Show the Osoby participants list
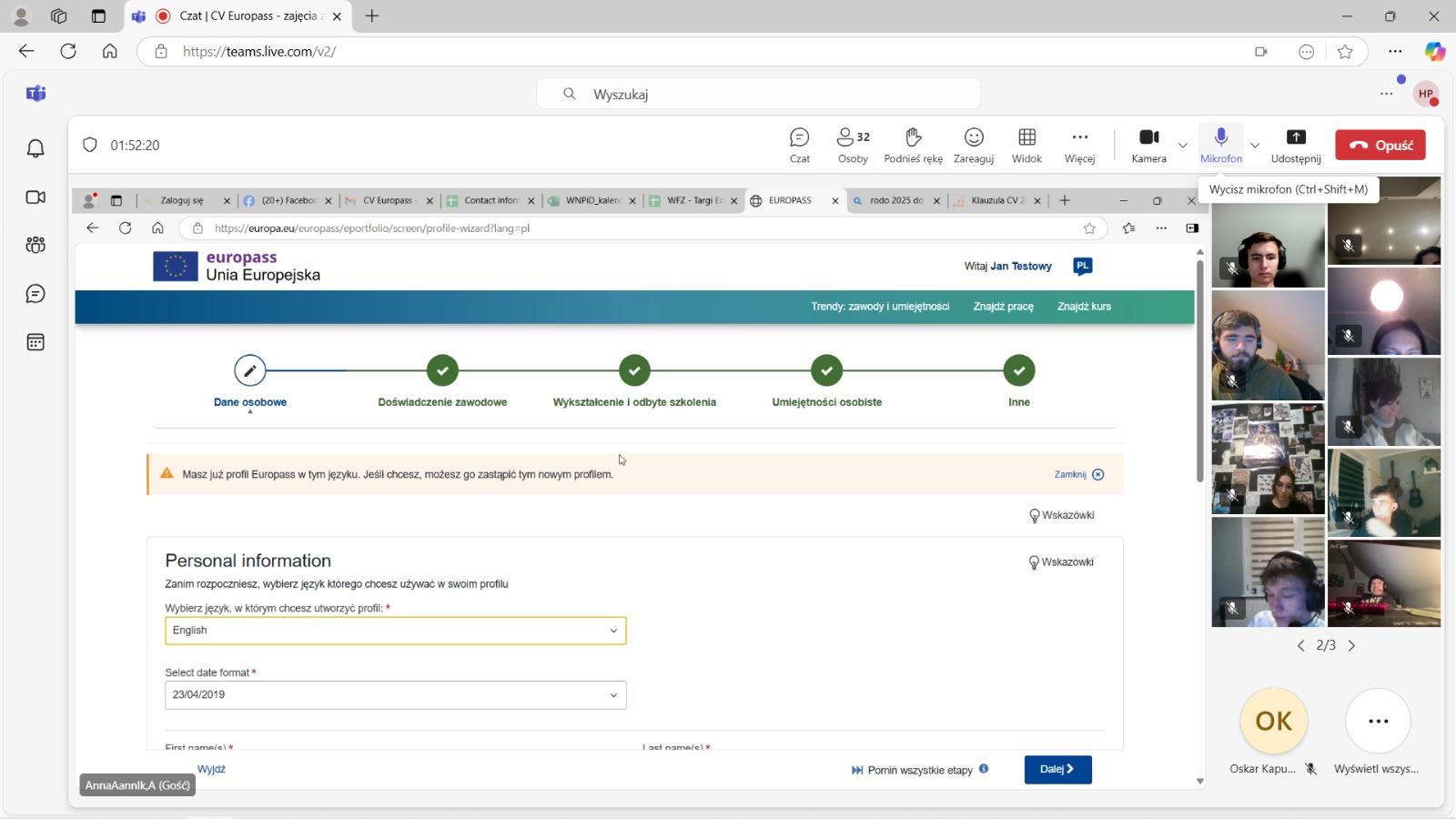 click(853, 146)
